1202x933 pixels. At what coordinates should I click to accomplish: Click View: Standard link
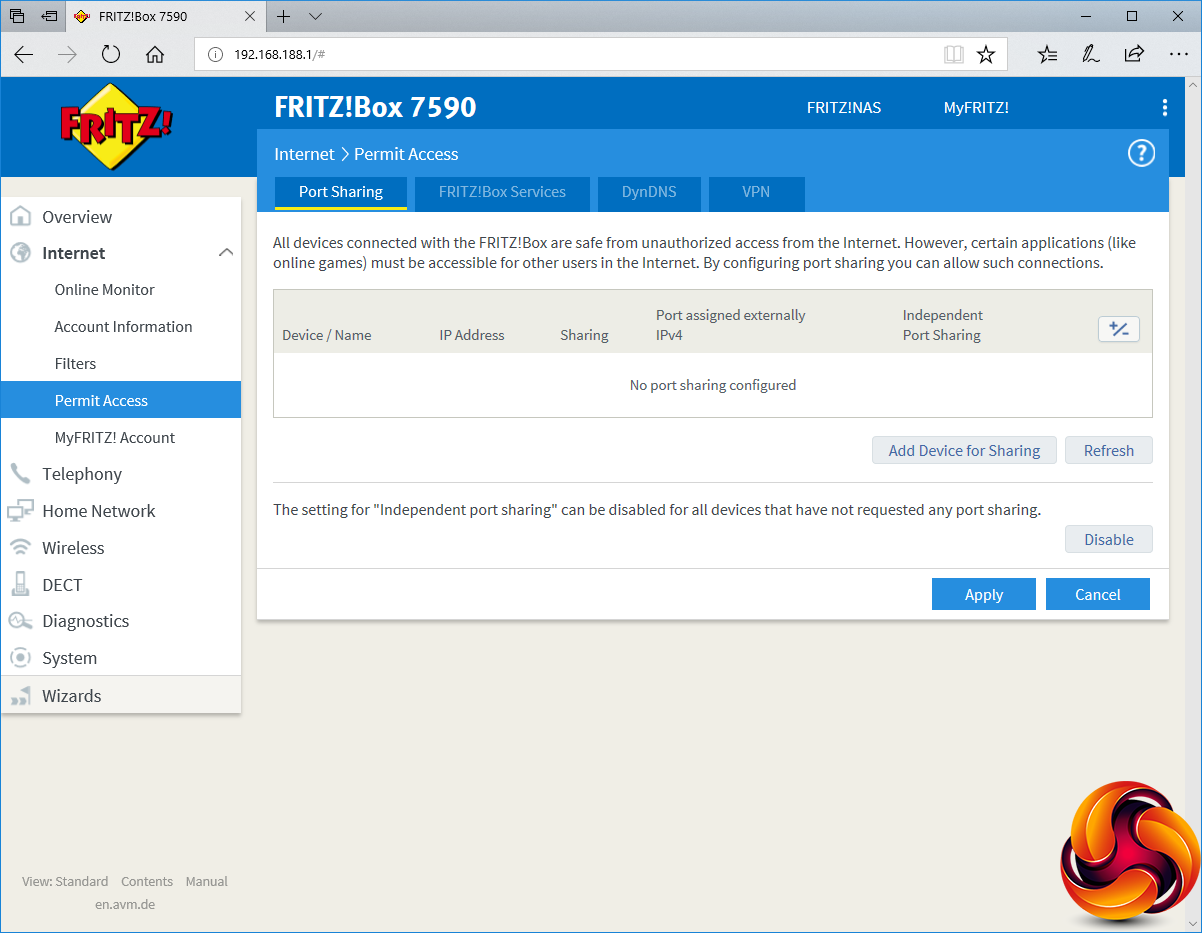(x=65, y=881)
